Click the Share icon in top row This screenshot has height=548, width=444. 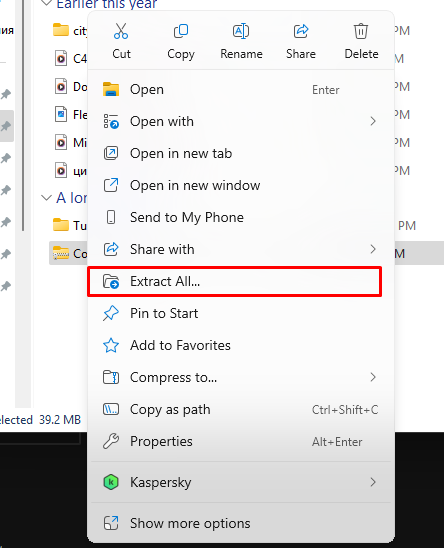[x=301, y=31]
